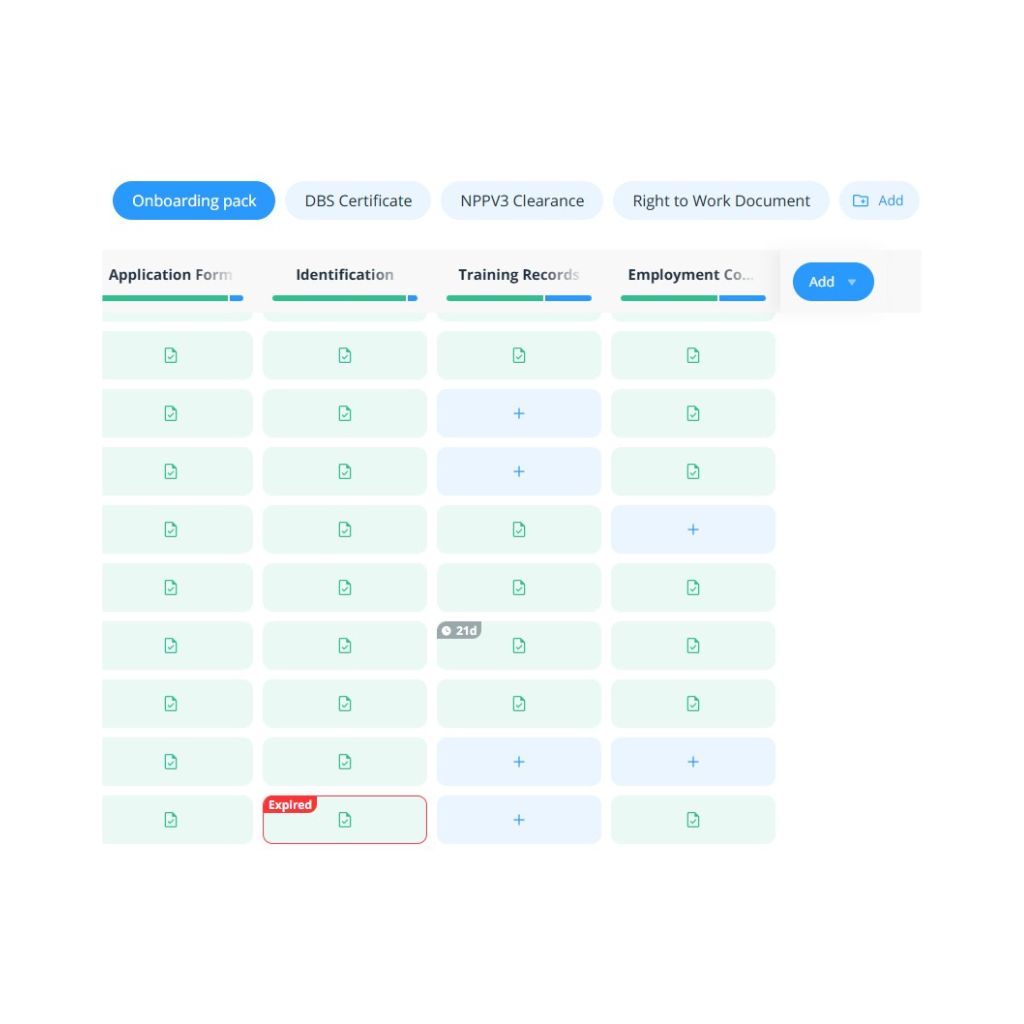Viewport: 1024px width, 1024px height.
Task: Click the Training Records column progress bar
Action: click(x=519, y=298)
